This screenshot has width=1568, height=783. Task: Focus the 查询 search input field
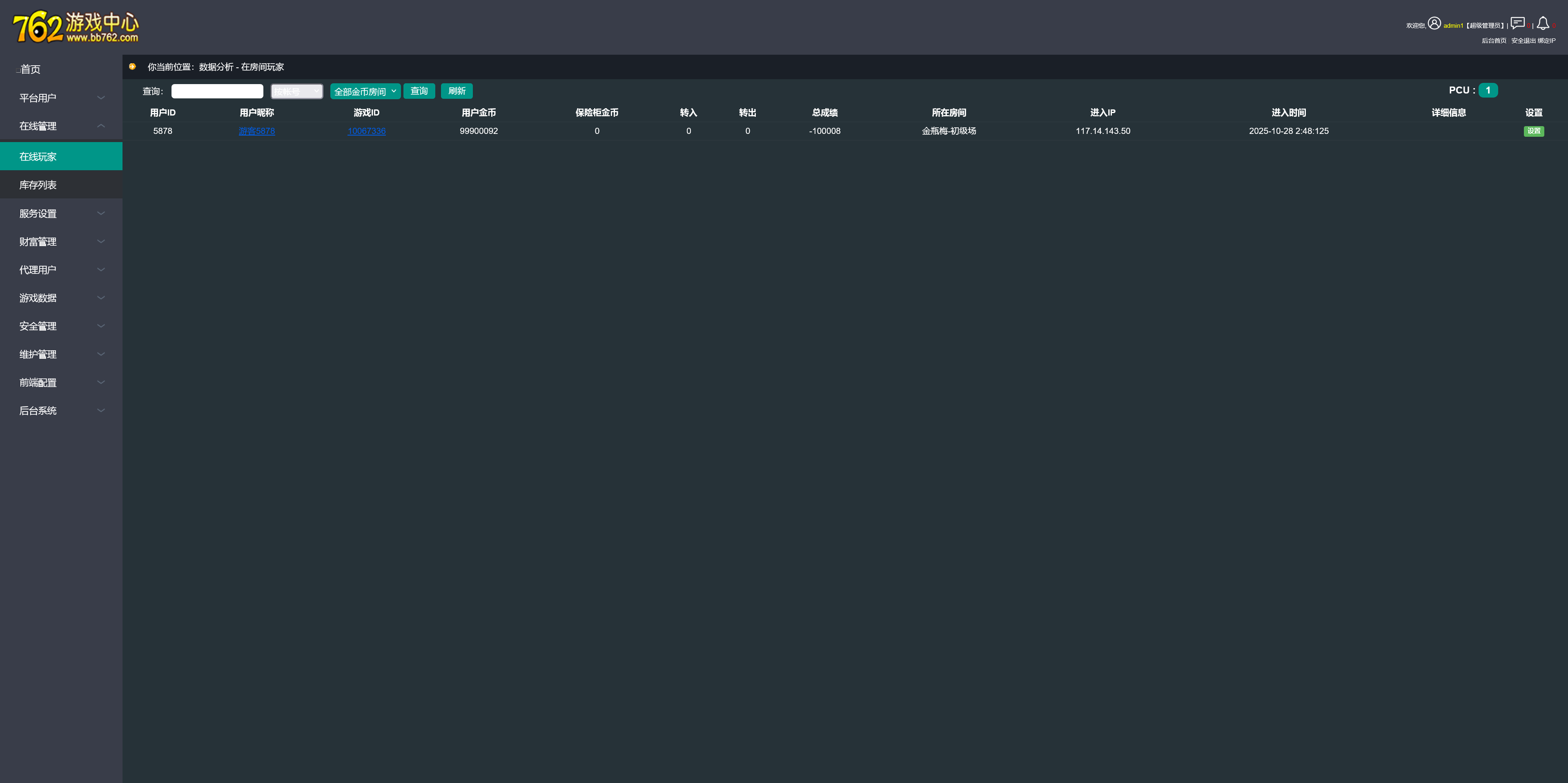[217, 91]
